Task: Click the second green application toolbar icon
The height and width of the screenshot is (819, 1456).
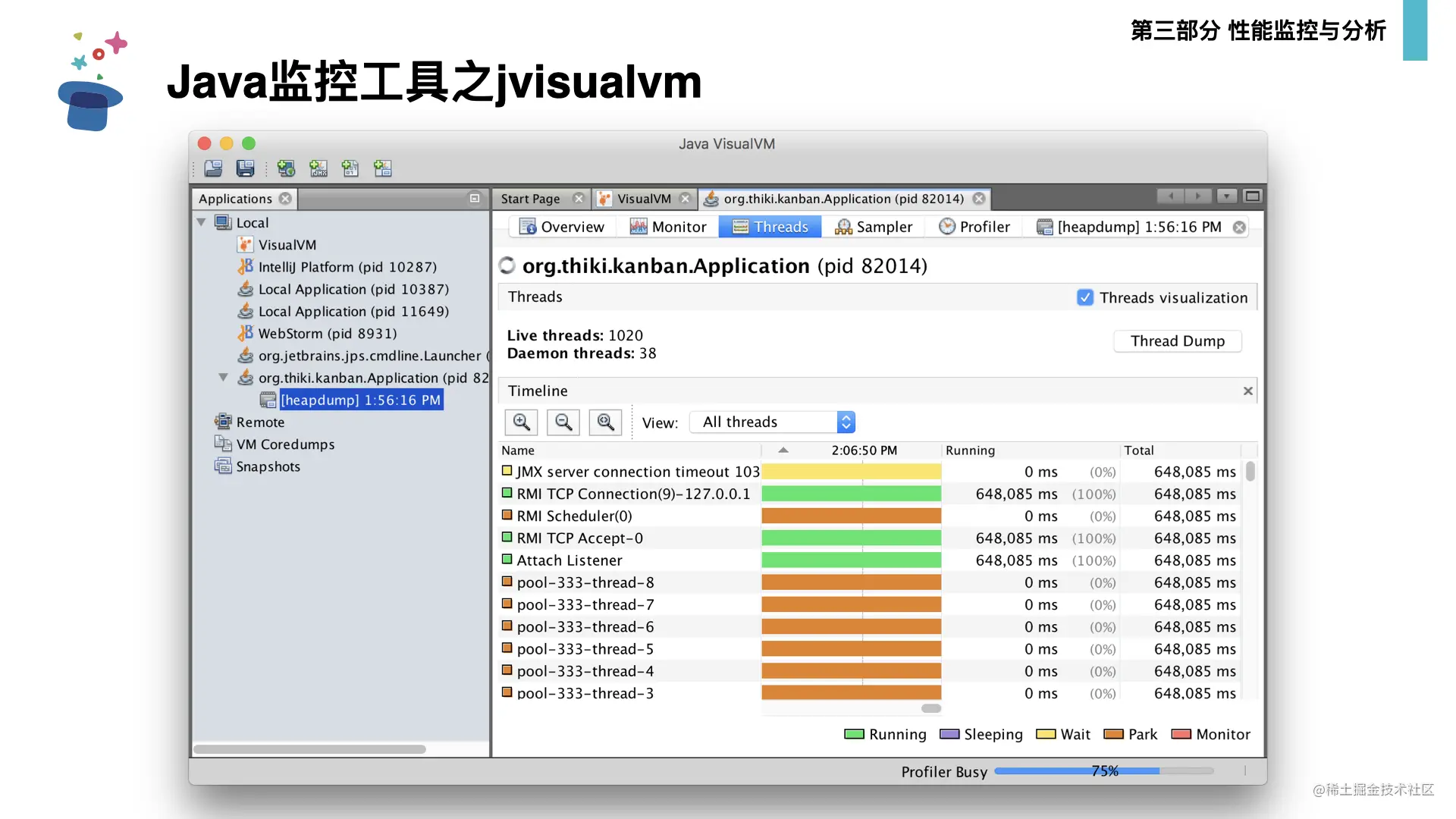Action: coord(318,168)
